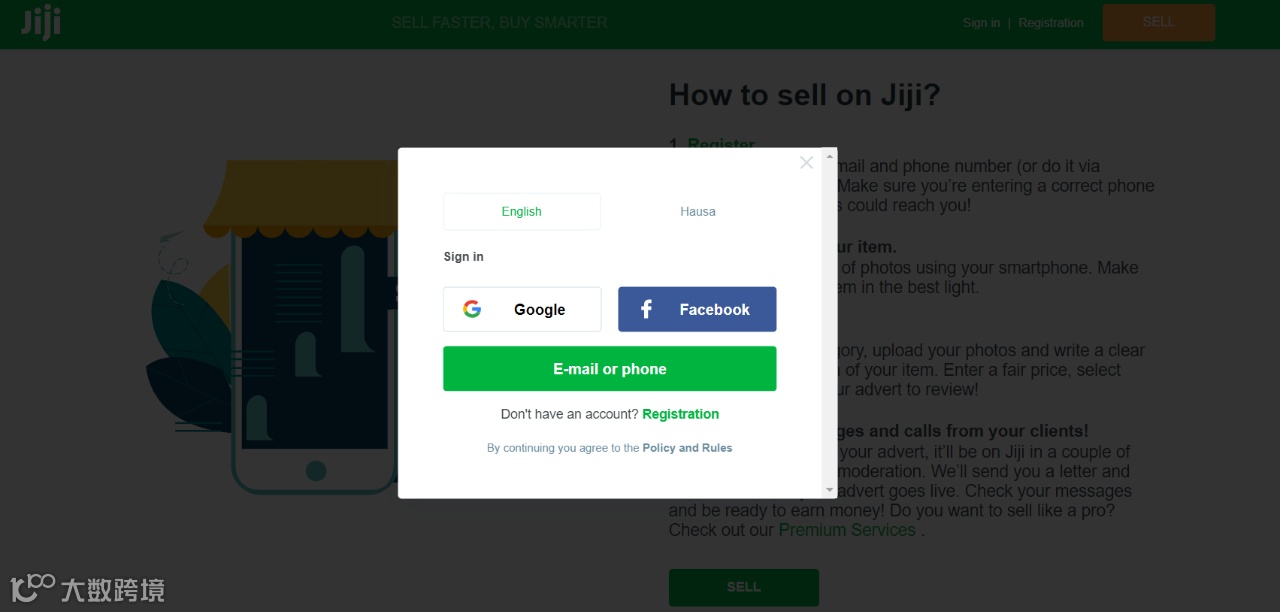The width and height of the screenshot is (1280, 612).
Task: Close the sign-in dialog with X
Action: point(806,162)
